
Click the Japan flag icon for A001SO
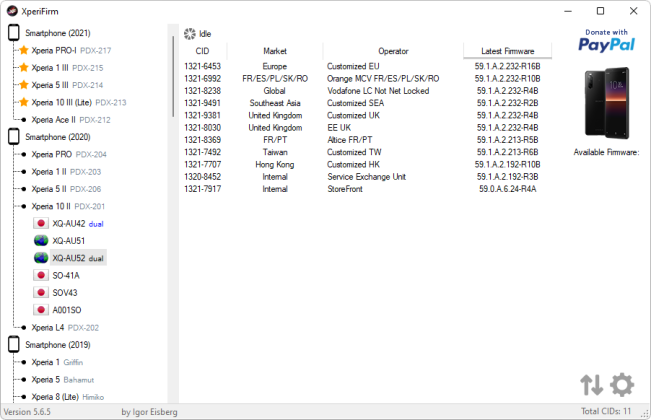41,310
